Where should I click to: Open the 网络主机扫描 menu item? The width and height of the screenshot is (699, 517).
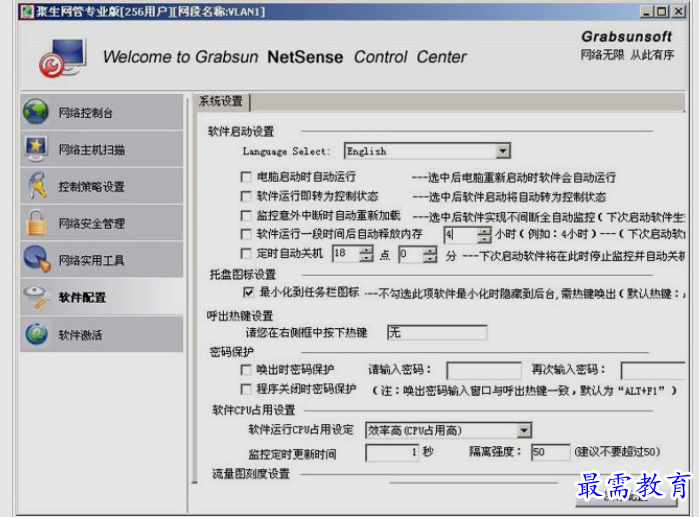point(102,149)
